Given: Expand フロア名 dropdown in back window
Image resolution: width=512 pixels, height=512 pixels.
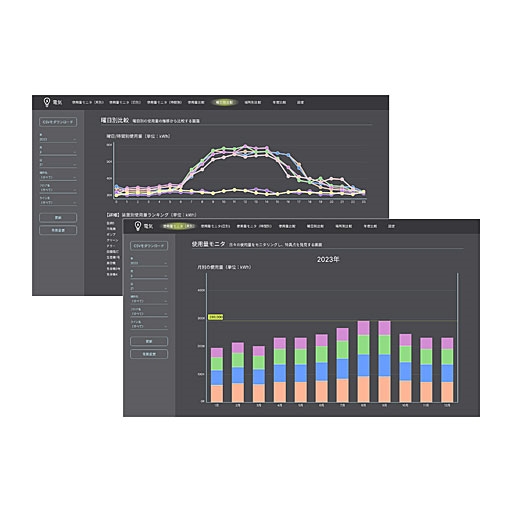Looking at the screenshot, I should (x=58, y=190).
